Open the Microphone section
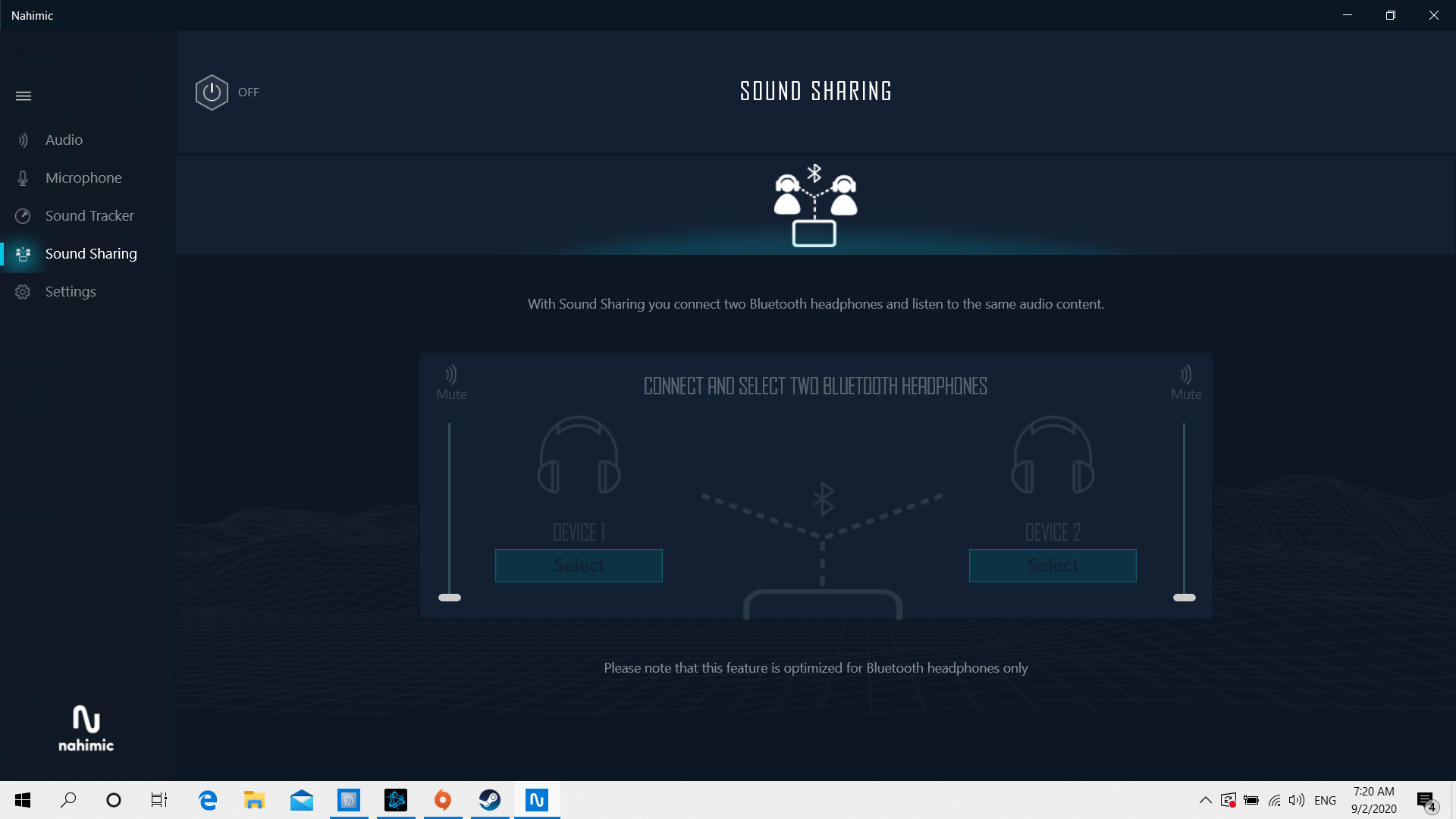1456x819 pixels. click(x=83, y=177)
